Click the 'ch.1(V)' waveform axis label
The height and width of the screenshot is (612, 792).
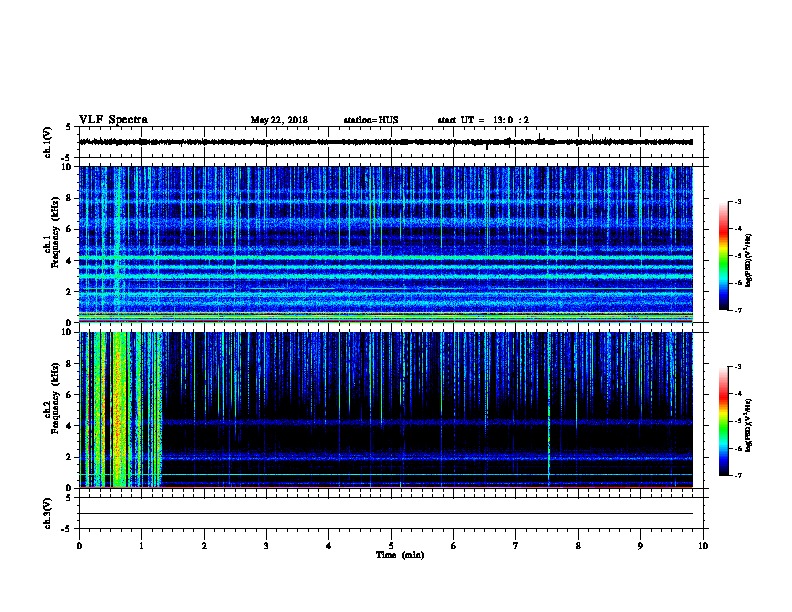coord(47,142)
